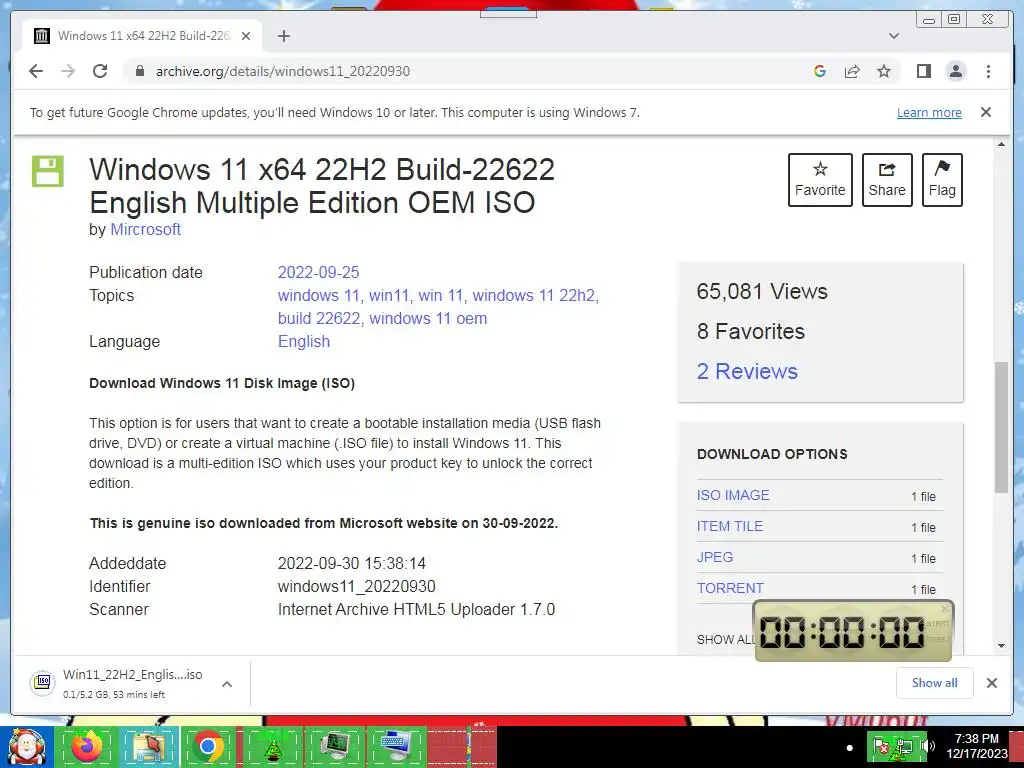The image size is (1024, 768).
Task: Open the Christmas tree taskbar icon
Action: point(272,747)
